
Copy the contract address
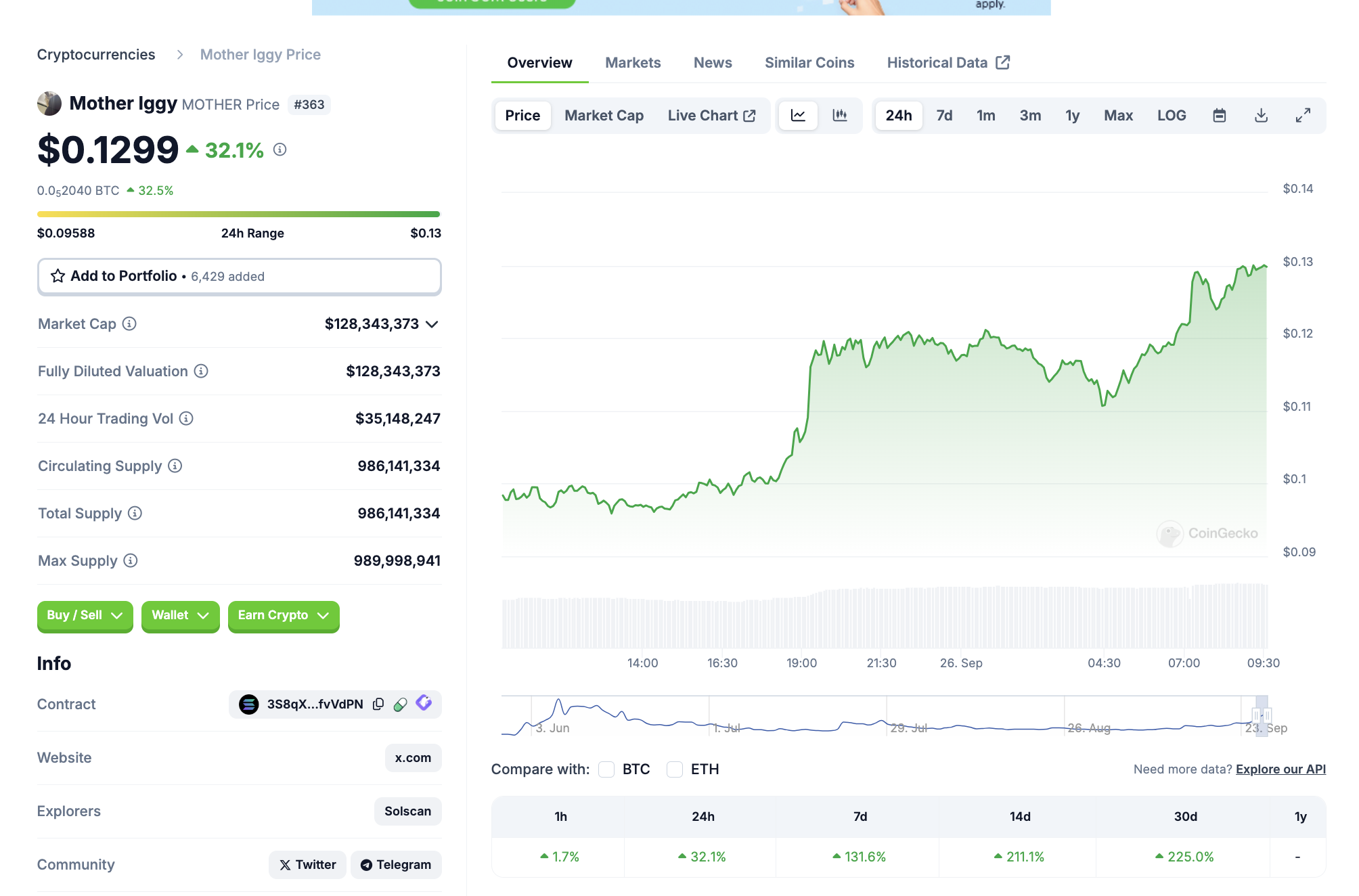coord(378,704)
